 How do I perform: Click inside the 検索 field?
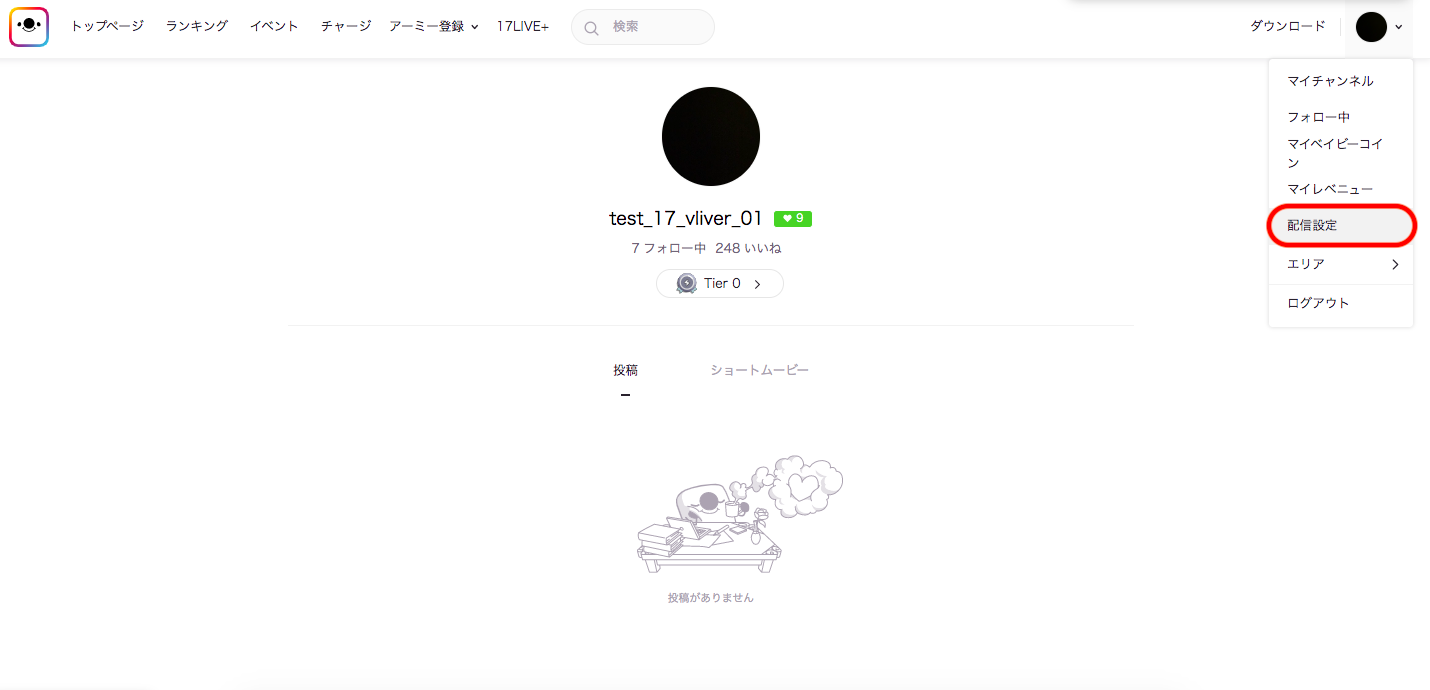(x=643, y=27)
